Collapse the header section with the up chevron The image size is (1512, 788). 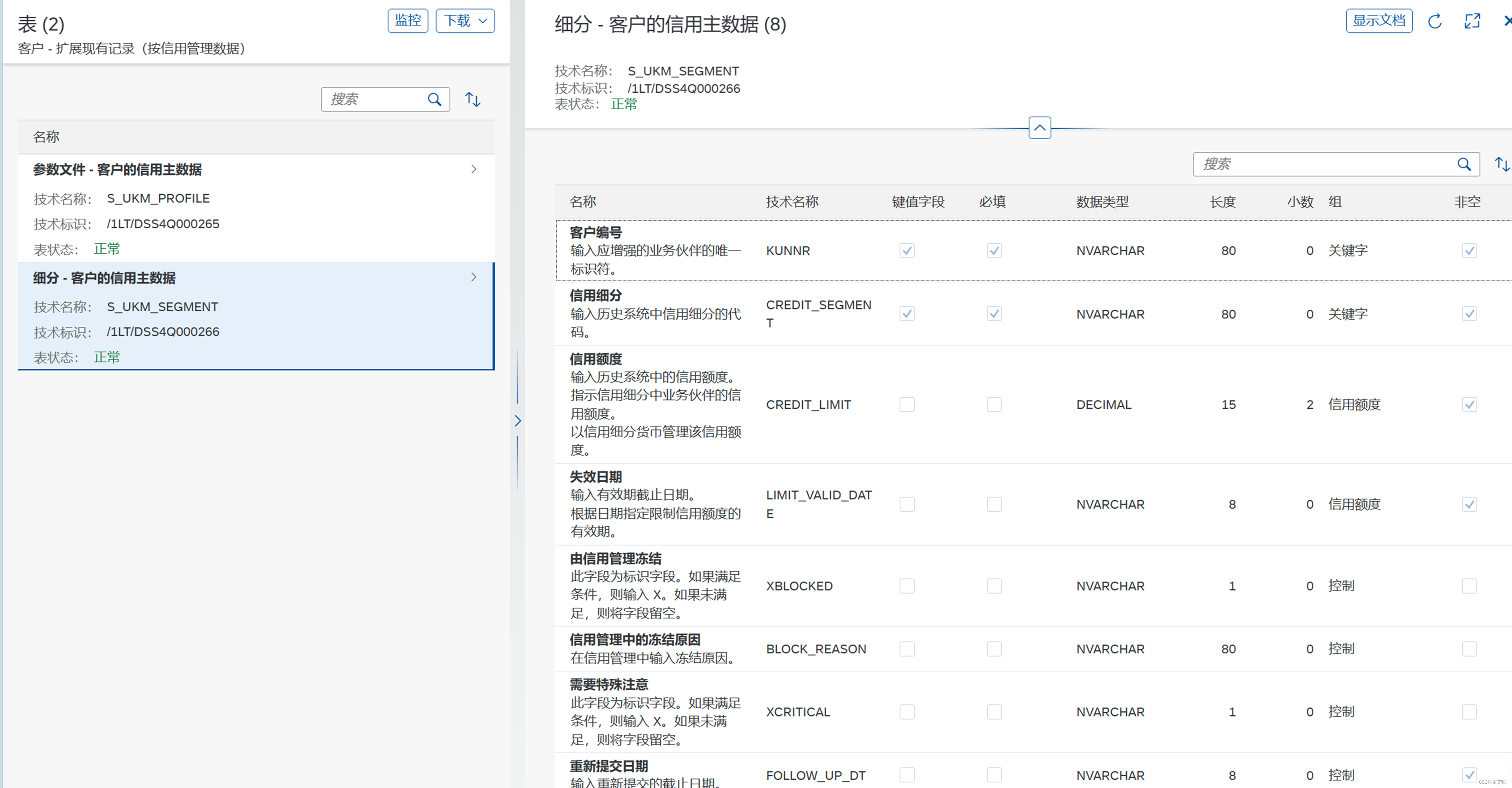(1039, 127)
